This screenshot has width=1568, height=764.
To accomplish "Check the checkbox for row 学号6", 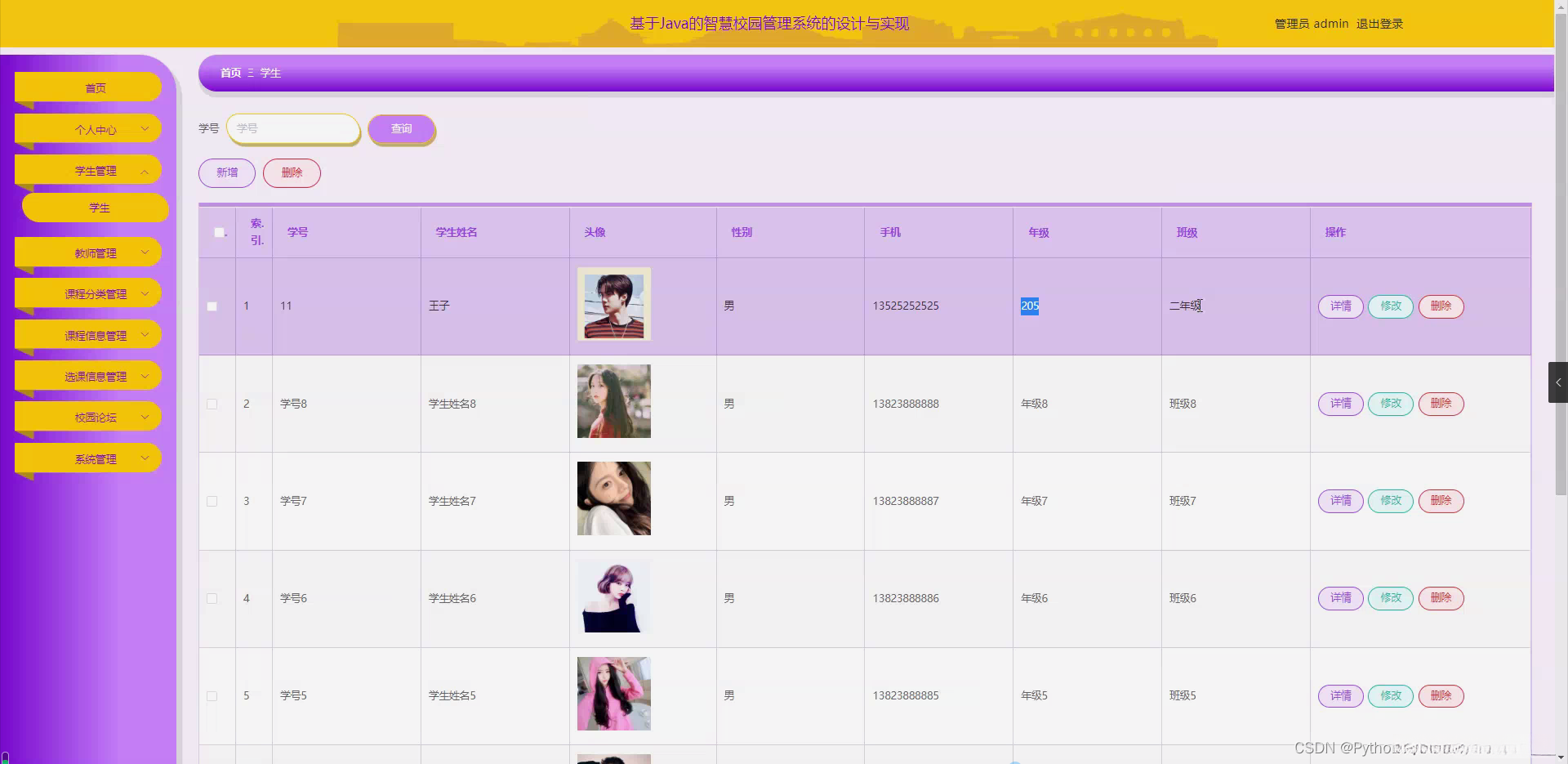I will point(212,598).
